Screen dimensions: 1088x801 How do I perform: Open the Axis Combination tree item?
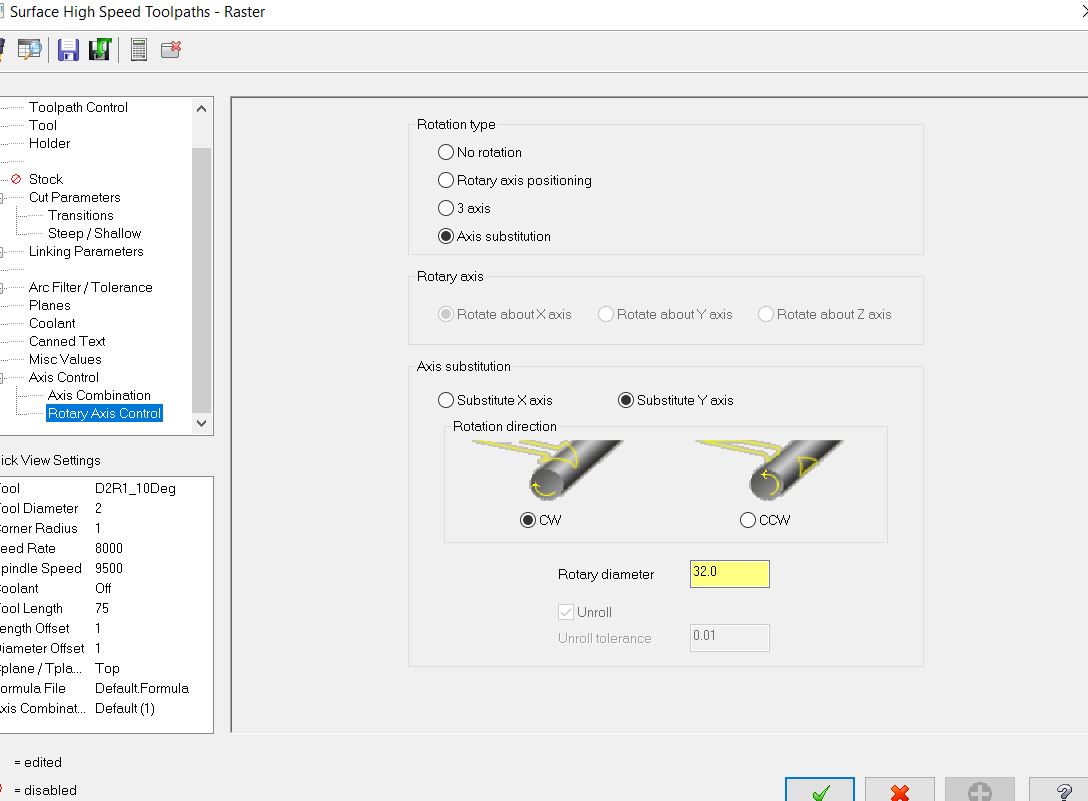click(98, 395)
